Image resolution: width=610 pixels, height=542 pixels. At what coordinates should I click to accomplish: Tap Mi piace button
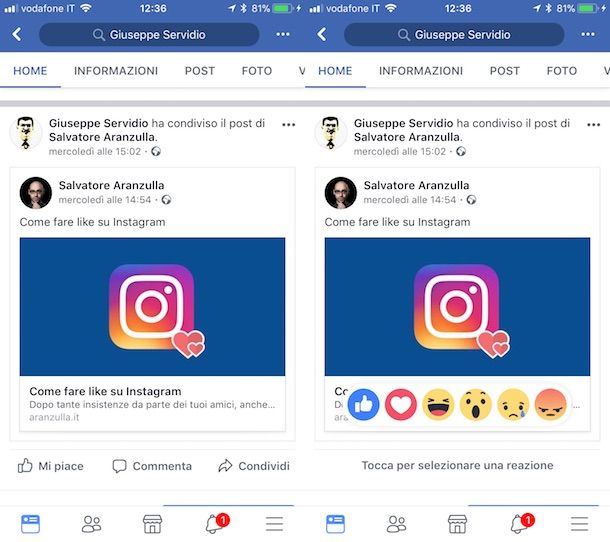(51, 466)
